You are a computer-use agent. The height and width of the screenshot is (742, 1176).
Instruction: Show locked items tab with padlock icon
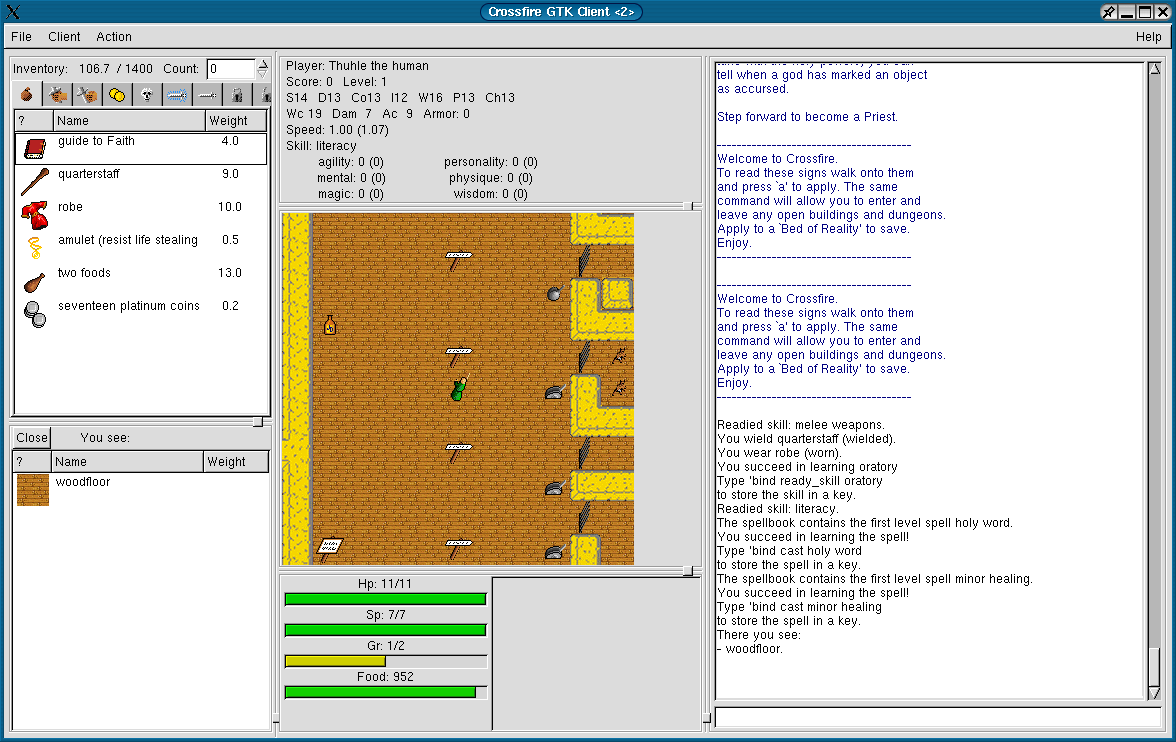pos(237,95)
